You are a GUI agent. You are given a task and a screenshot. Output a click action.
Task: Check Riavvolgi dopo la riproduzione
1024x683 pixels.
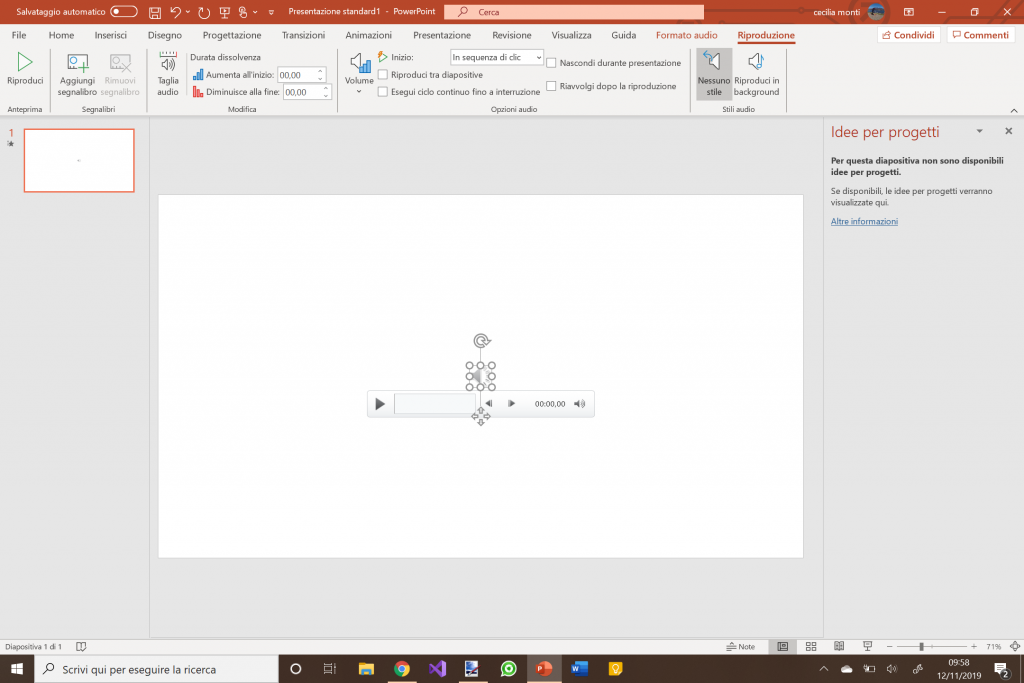click(551, 86)
